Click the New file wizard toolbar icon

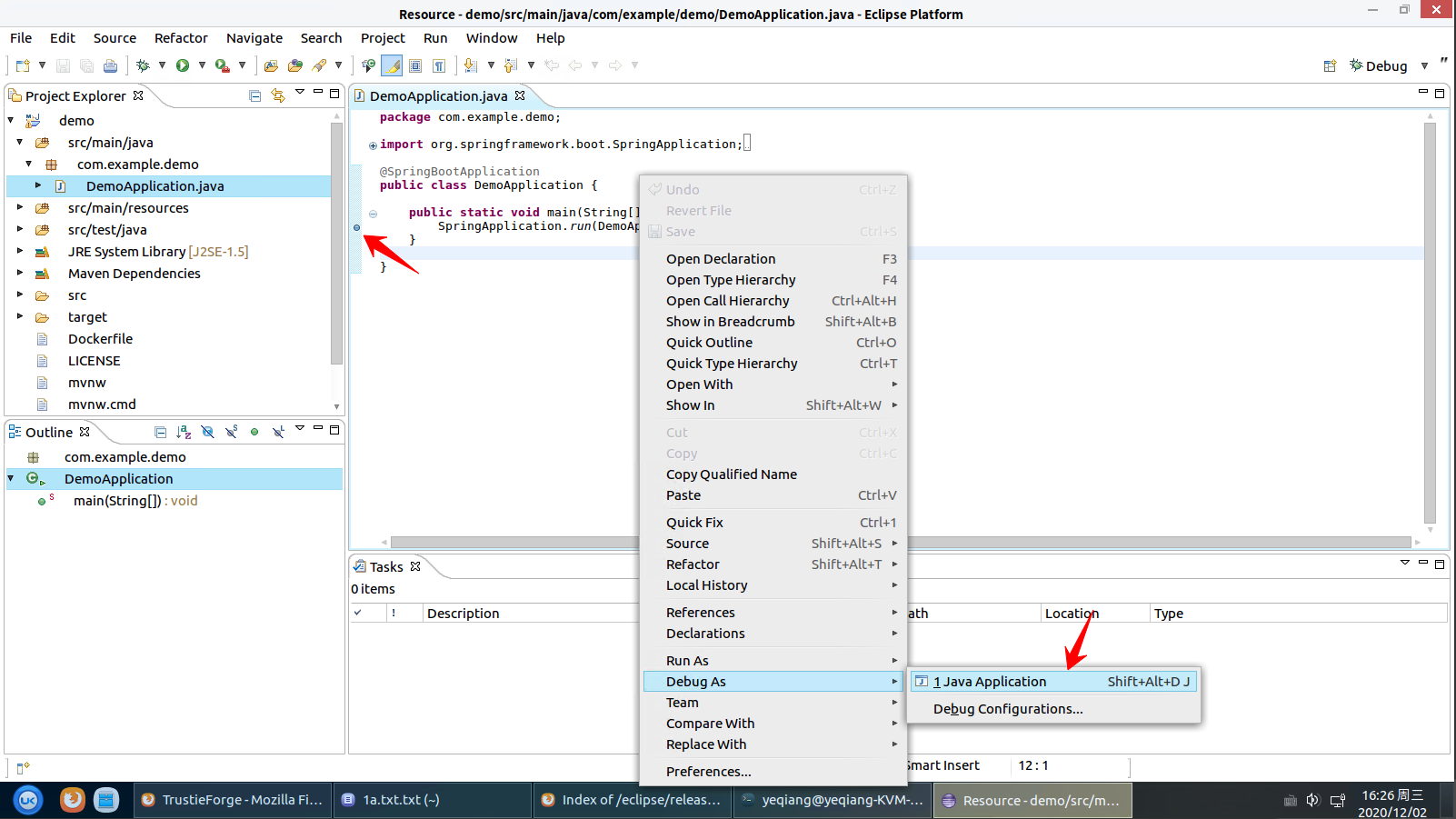(x=23, y=65)
